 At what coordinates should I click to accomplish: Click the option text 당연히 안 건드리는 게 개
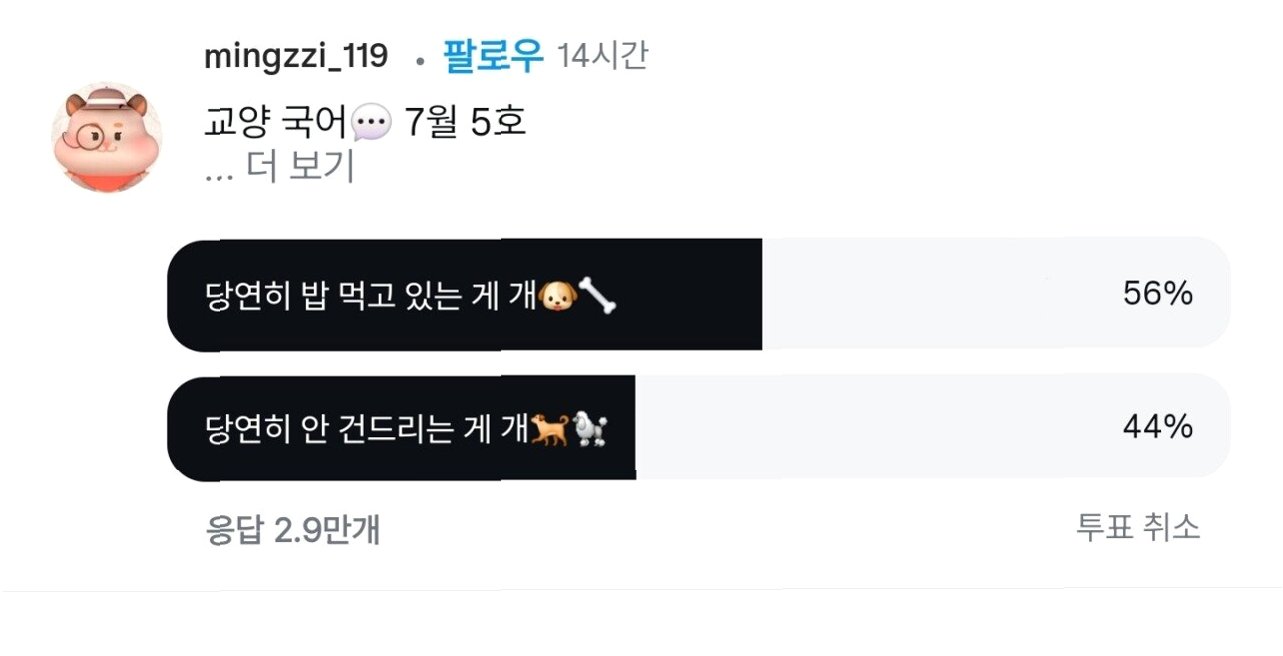click(368, 430)
